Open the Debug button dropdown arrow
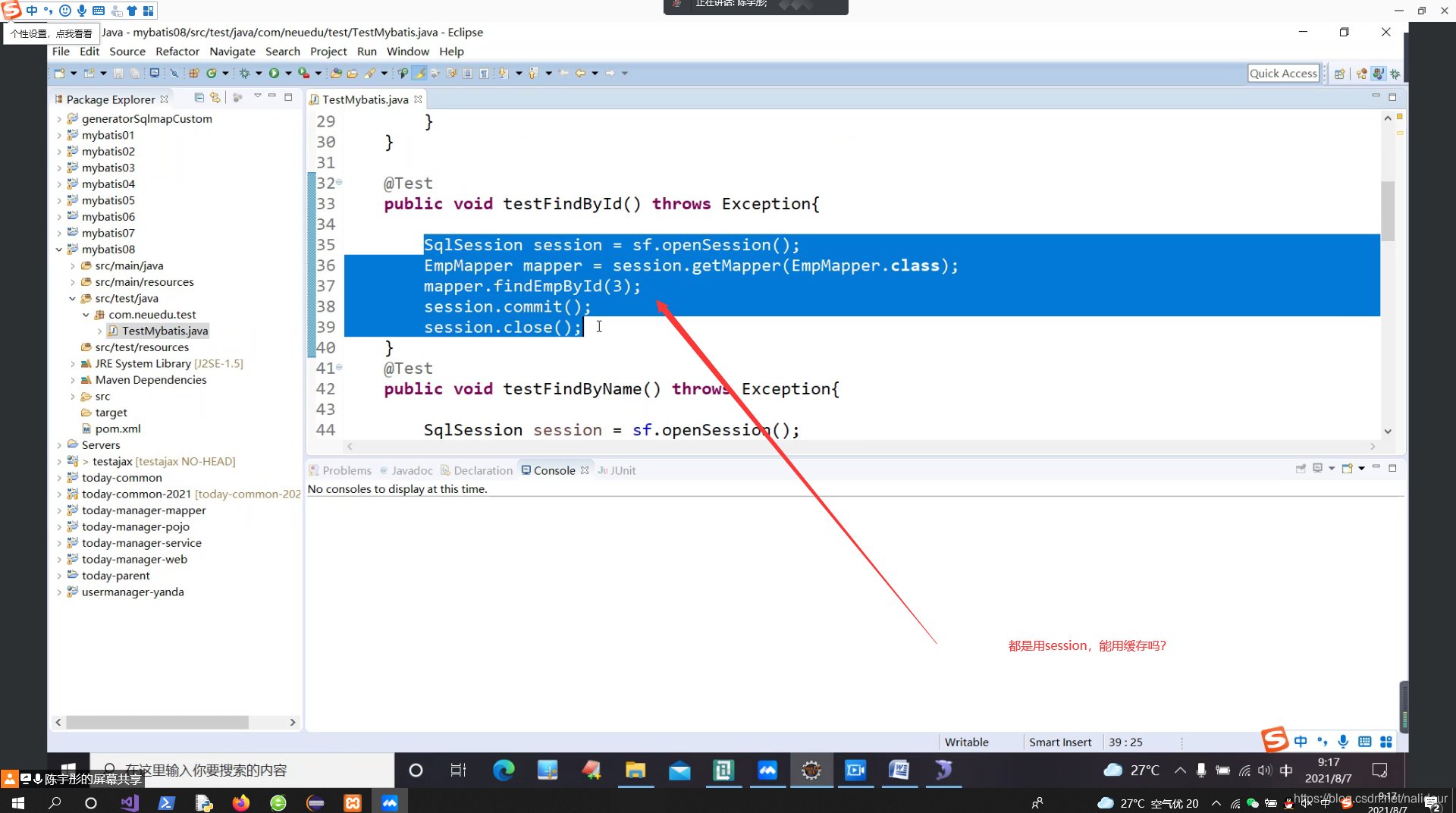This screenshot has height=813, width=1456. click(x=259, y=74)
